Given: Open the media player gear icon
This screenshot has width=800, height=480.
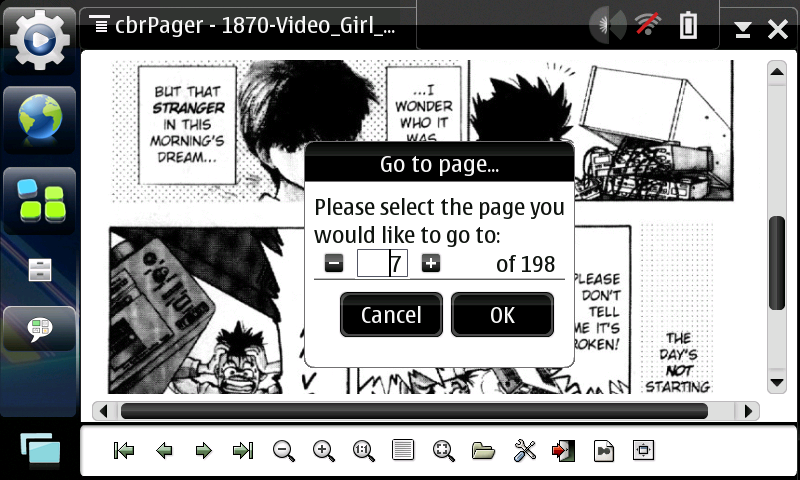Looking at the screenshot, I should click(x=40, y=40).
